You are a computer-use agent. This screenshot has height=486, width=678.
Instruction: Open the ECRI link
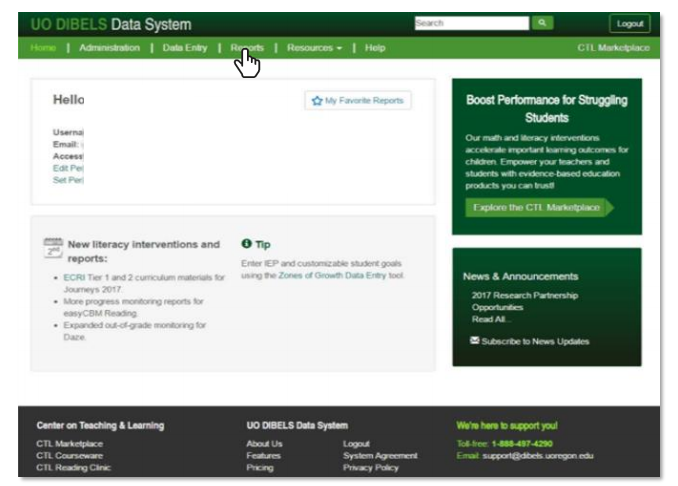click(x=74, y=277)
